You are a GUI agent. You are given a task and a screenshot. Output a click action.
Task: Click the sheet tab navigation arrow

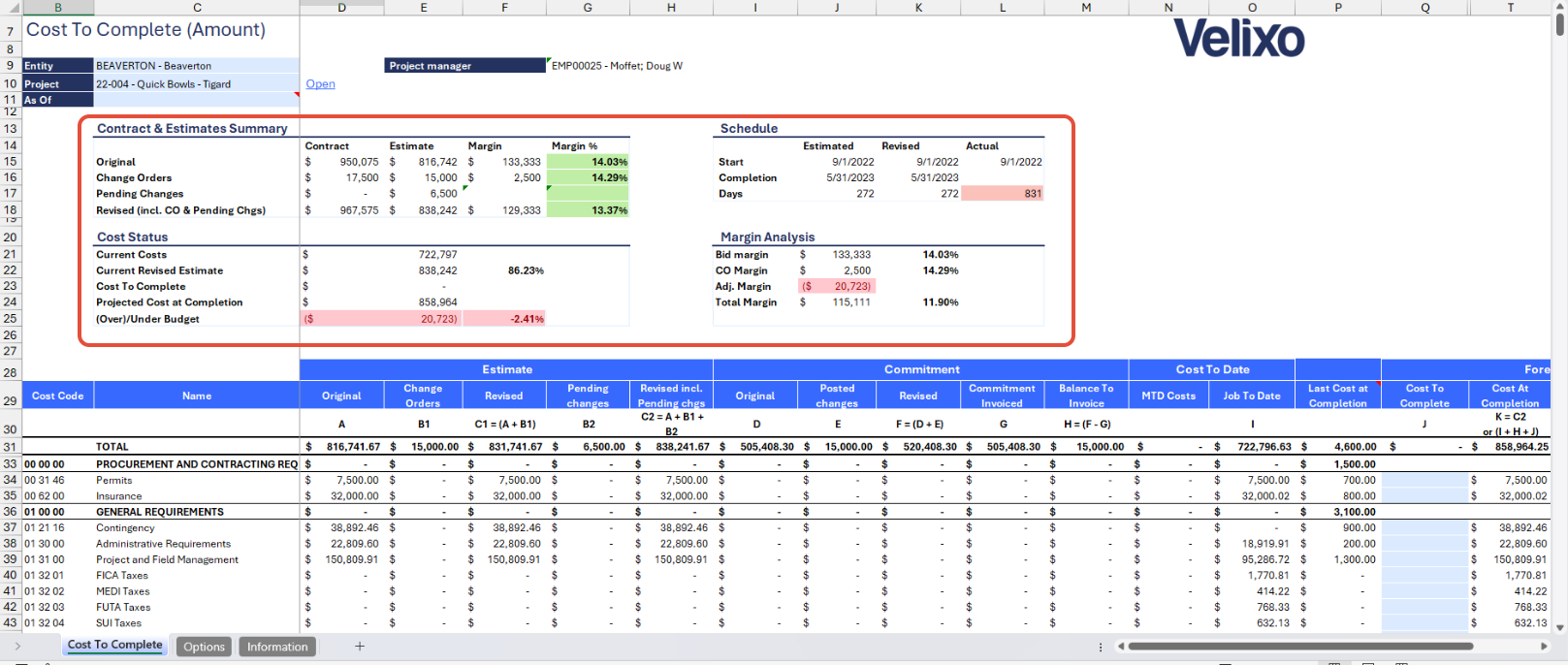pyautogui.click(x=17, y=647)
